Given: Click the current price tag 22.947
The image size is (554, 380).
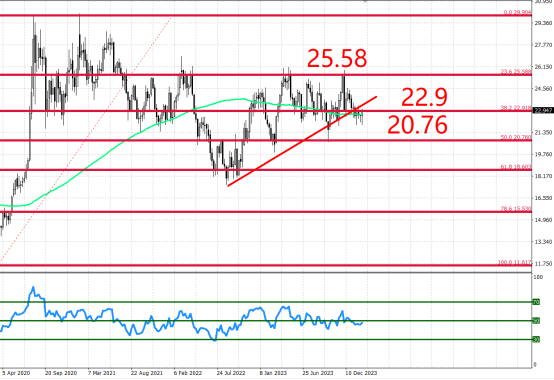Looking at the screenshot, I should click(x=542, y=111).
